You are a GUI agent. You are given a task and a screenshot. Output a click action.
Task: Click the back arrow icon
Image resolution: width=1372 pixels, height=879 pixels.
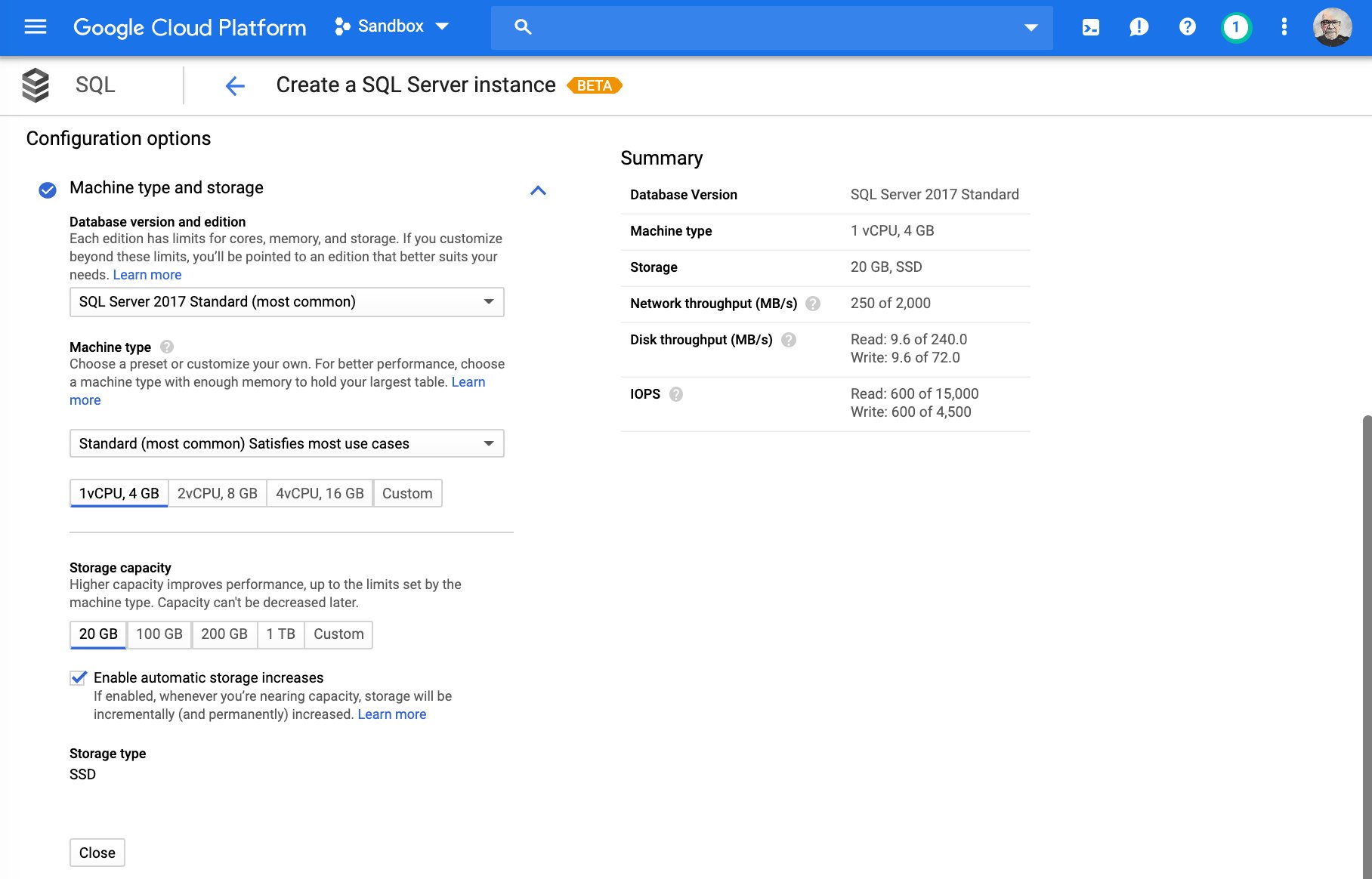[235, 85]
